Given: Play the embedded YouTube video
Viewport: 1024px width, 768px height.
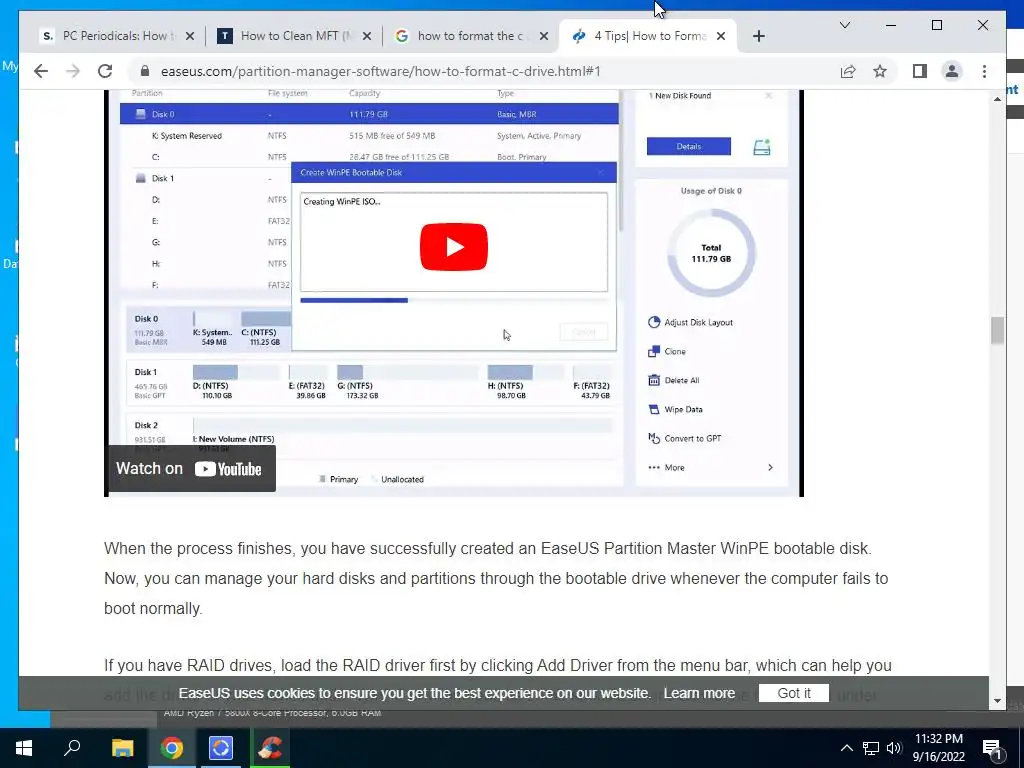Looking at the screenshot, I should [x=453, y=247].
